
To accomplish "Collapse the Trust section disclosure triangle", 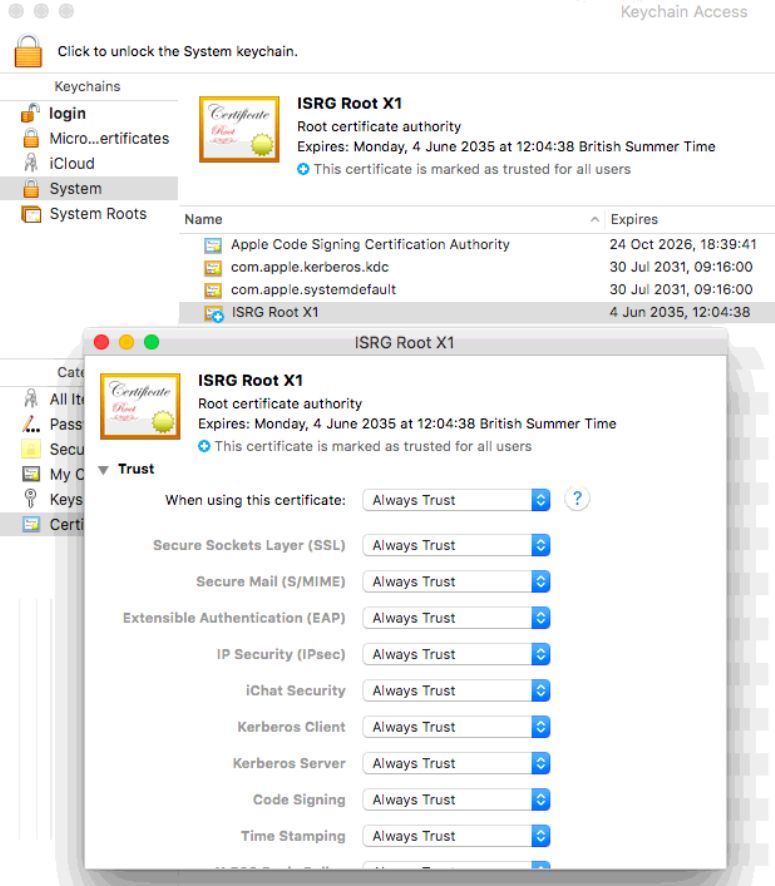I will [103, 470].
